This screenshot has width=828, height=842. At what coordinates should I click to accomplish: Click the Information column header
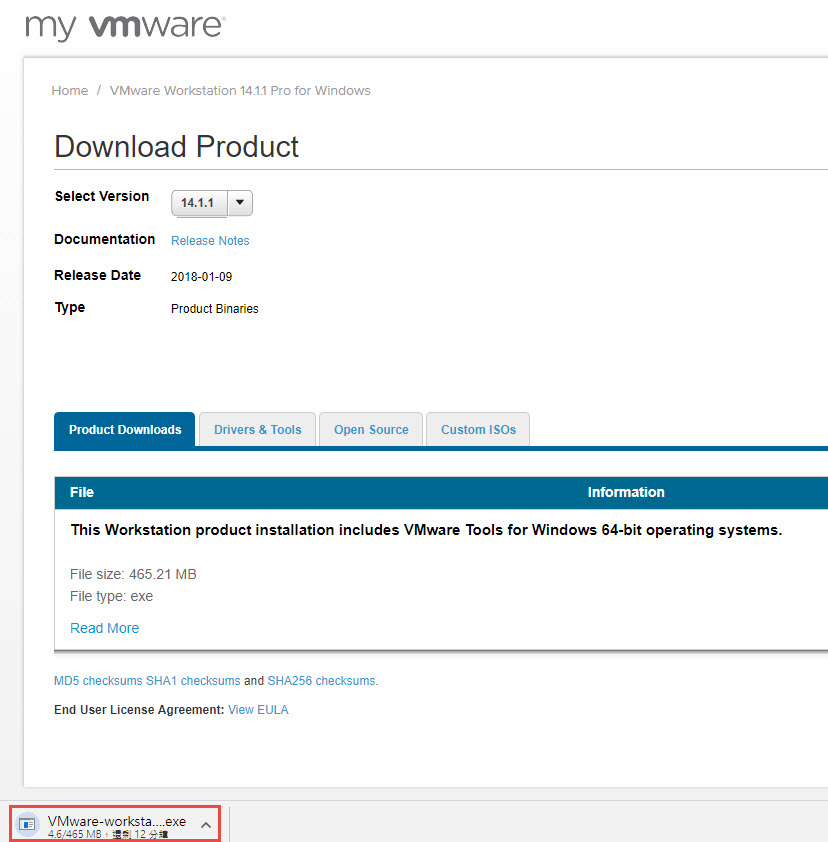[626, 492]
